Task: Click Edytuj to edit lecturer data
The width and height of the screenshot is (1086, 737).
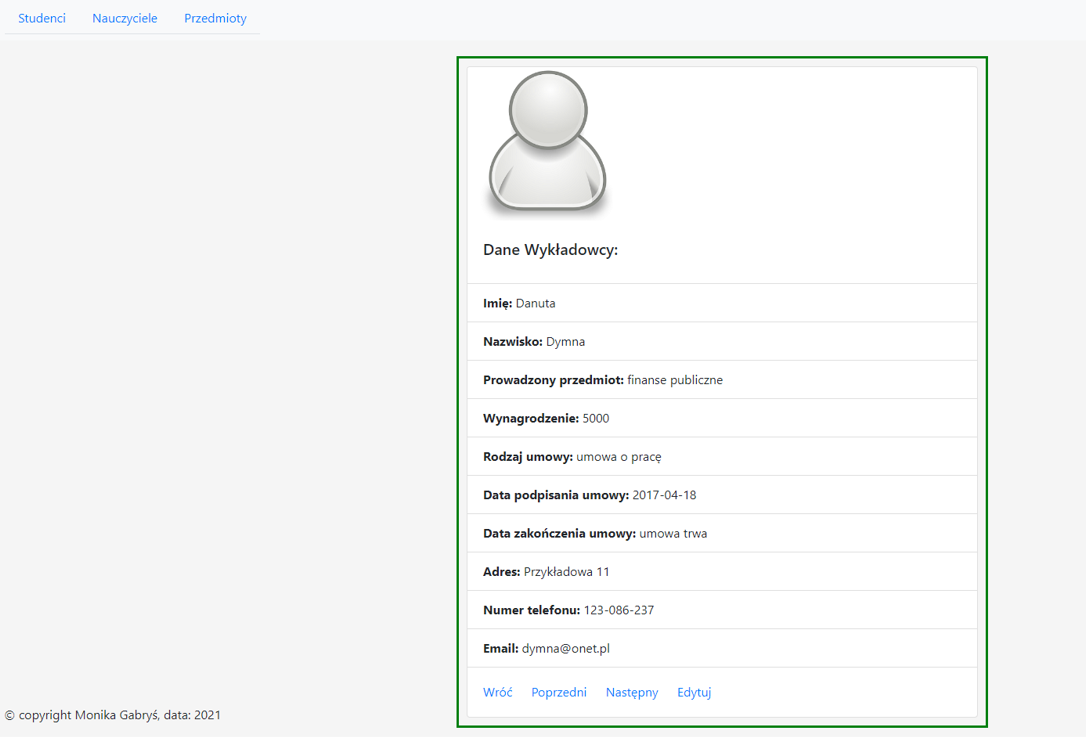Action: tap(694, 691)
